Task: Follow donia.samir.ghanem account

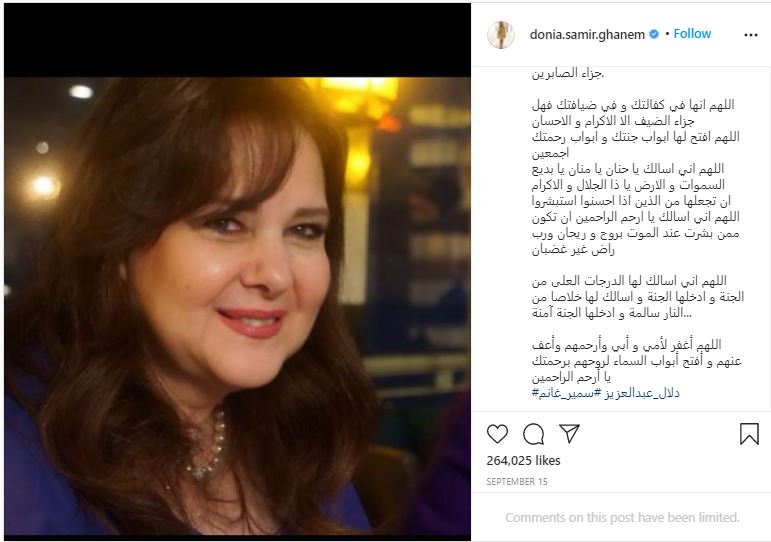Action: click(692, 33)
